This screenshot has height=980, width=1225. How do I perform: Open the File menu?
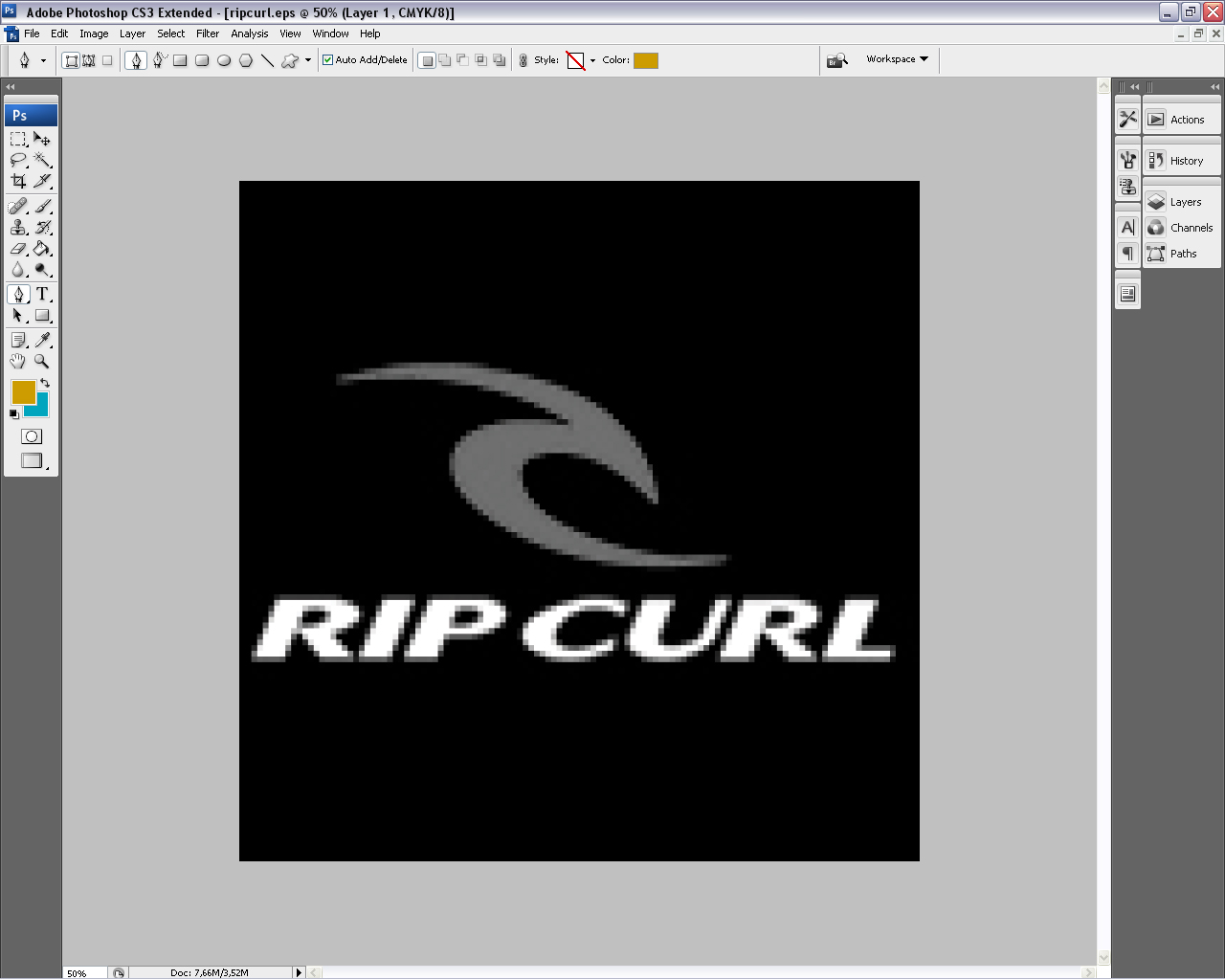32,33
